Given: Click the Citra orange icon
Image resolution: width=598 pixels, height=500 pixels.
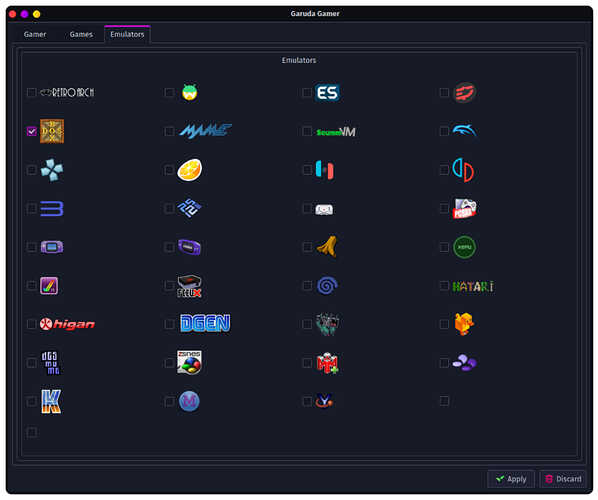Looking at the screenshot, I should coord(190,170).
